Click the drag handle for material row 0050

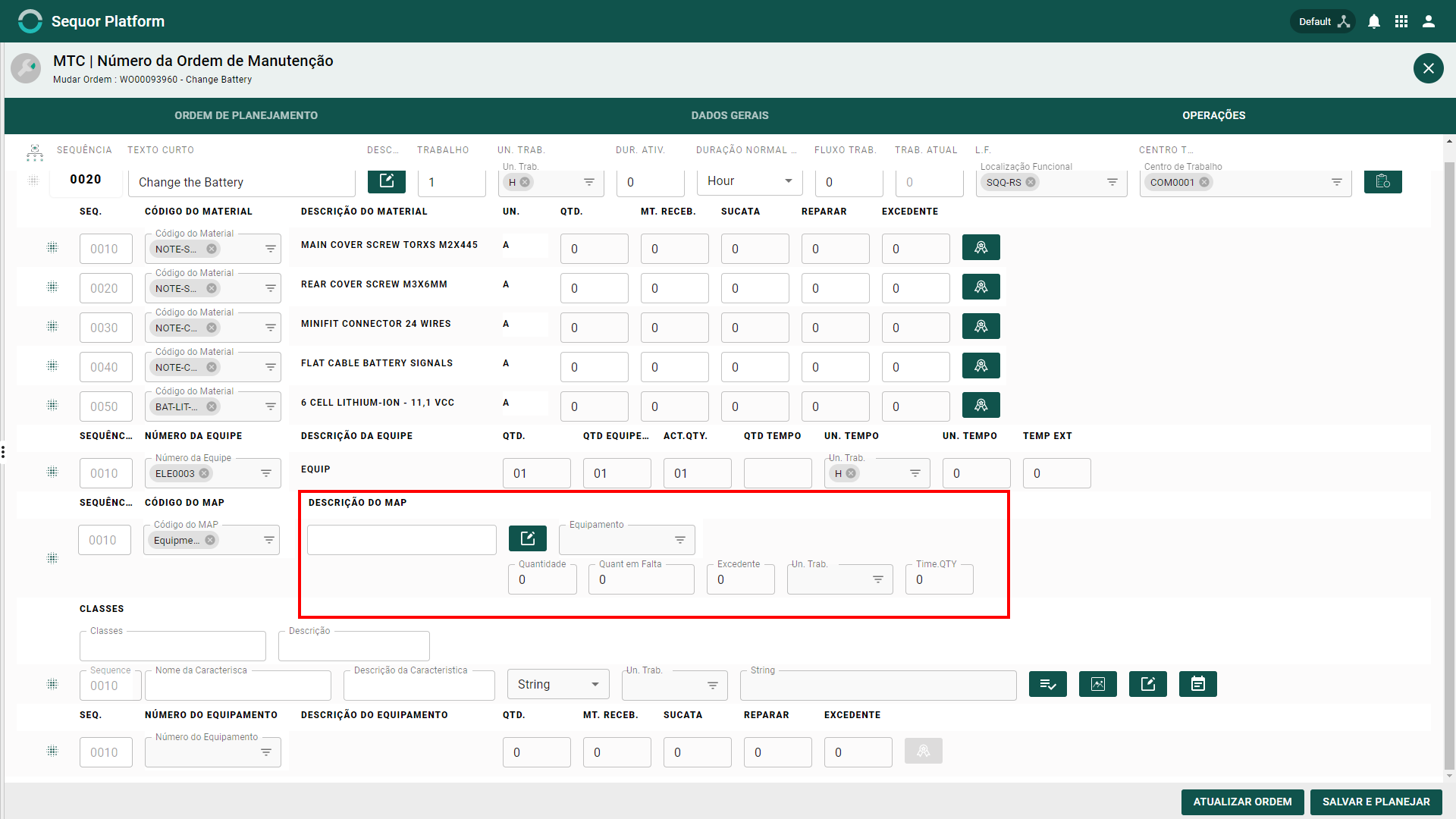(52, 405)
